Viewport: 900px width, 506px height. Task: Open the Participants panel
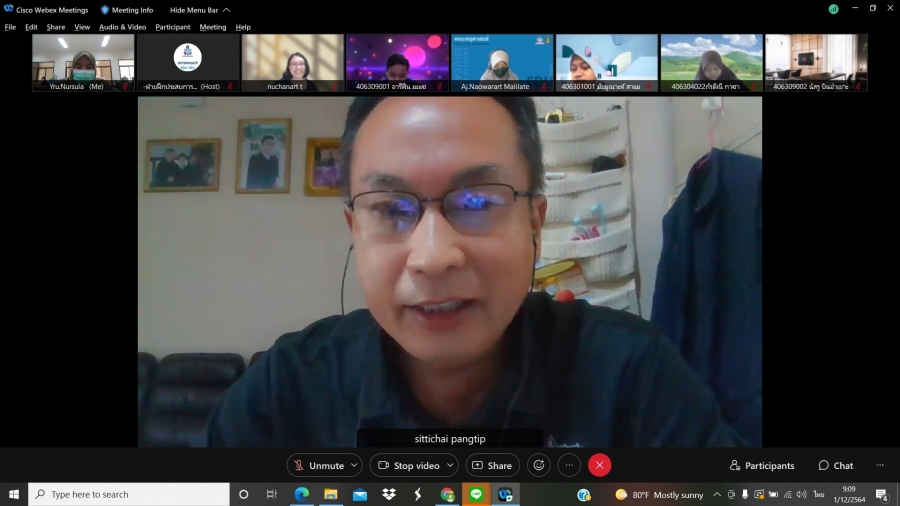(x=762, y=465)
